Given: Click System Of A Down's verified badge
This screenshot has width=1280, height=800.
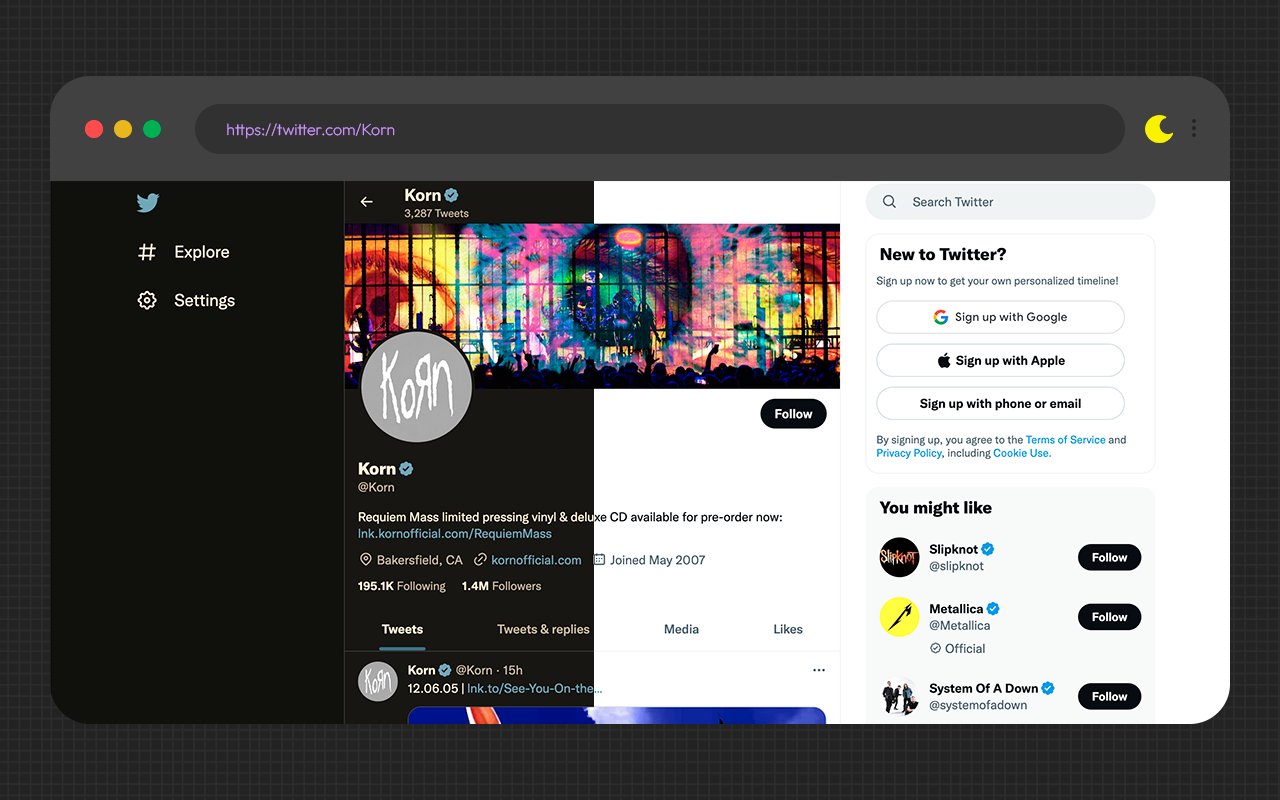Looking at the screenshot, I should [x=1049, y=688].
